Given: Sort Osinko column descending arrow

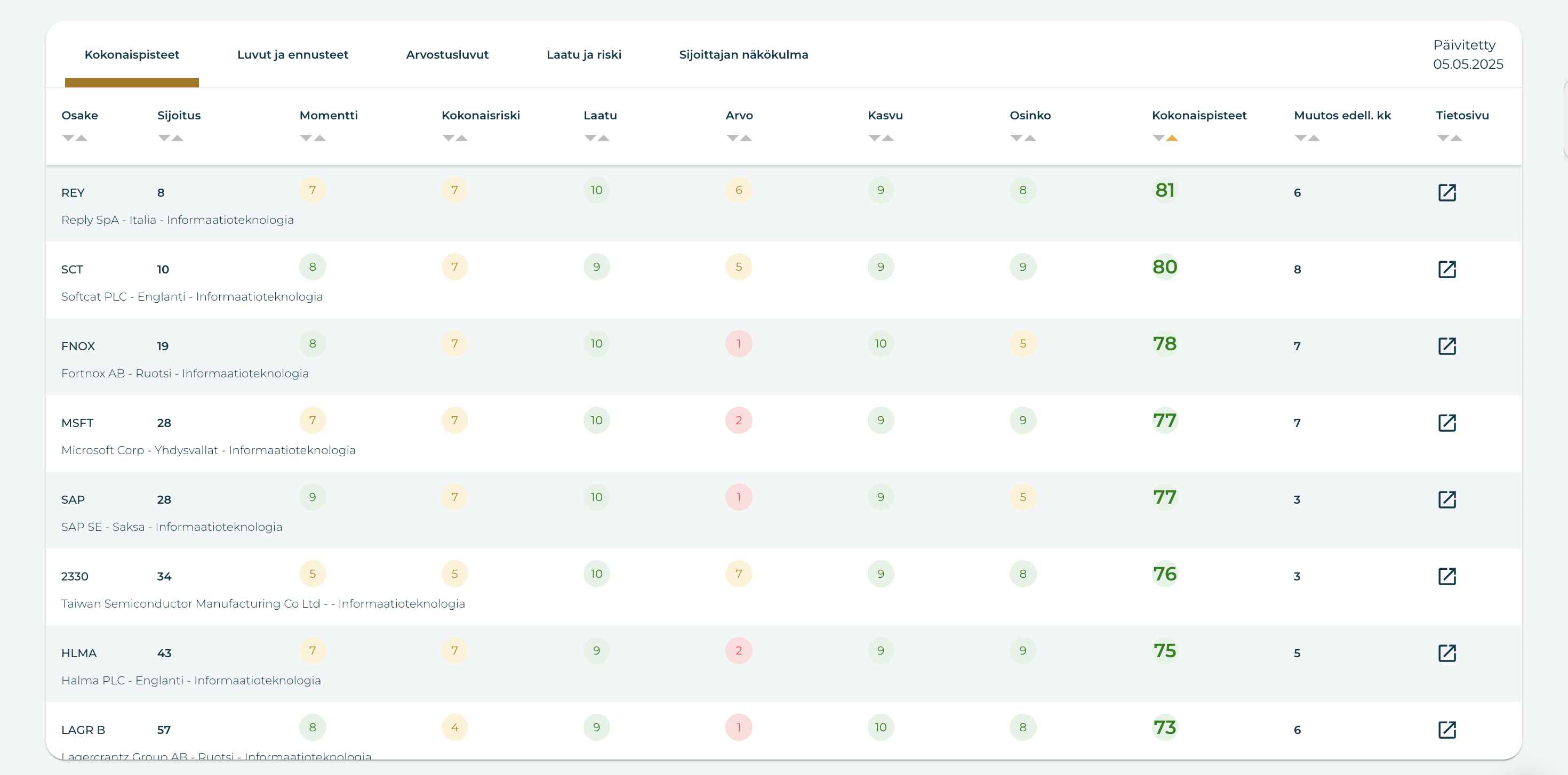Looking at the screenshot, I should click(x=1016, y=138).
